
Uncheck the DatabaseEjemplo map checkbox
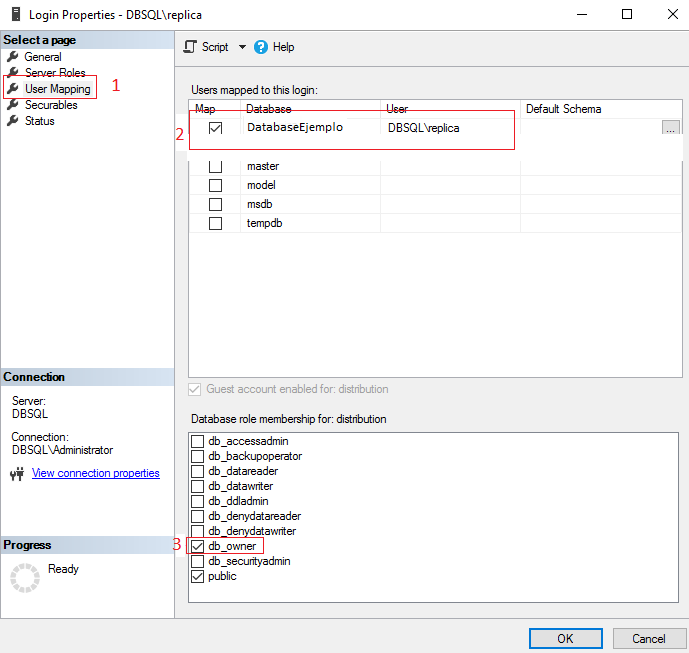[x=215, y=128]
